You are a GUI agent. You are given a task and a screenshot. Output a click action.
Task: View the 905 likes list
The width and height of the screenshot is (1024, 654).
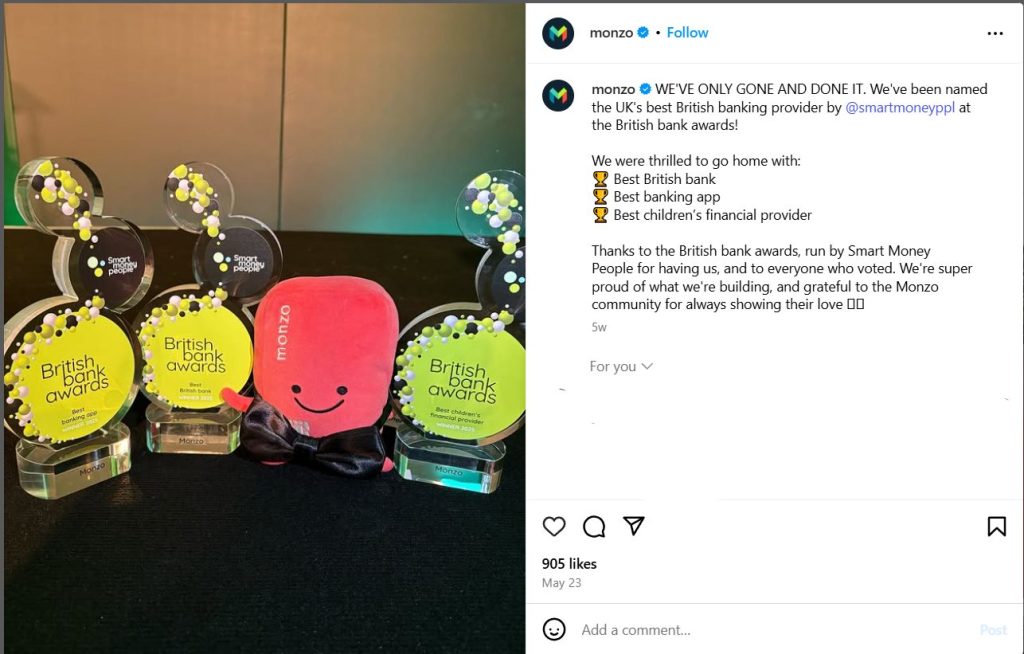569,564
